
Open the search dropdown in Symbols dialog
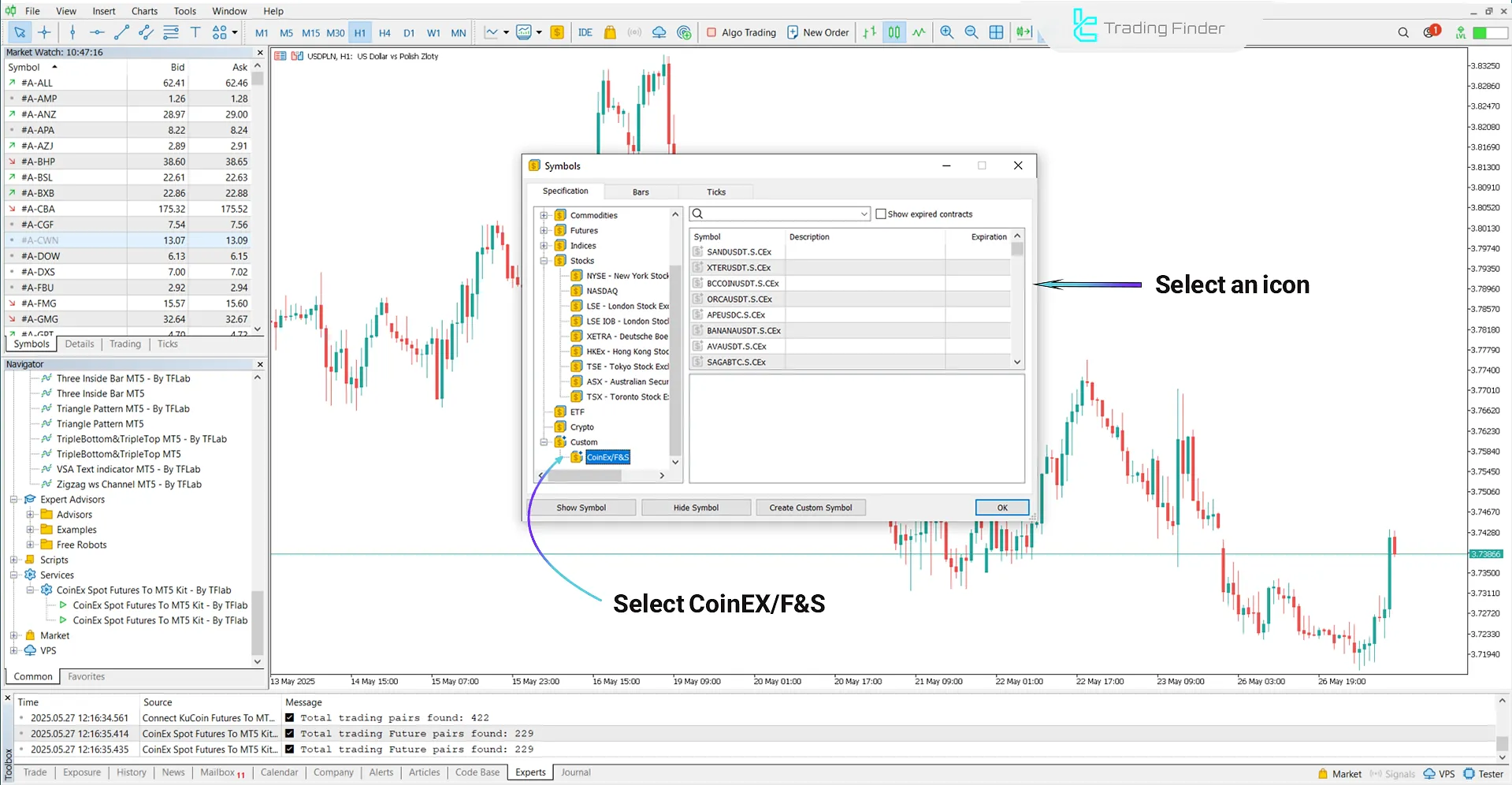pyautogui.click(x=864, y=214)
